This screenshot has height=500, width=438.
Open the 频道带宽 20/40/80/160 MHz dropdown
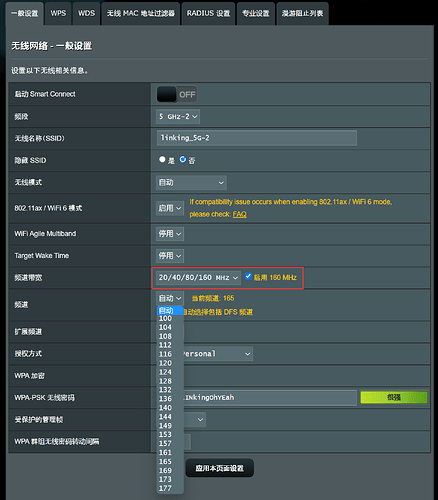198,278
